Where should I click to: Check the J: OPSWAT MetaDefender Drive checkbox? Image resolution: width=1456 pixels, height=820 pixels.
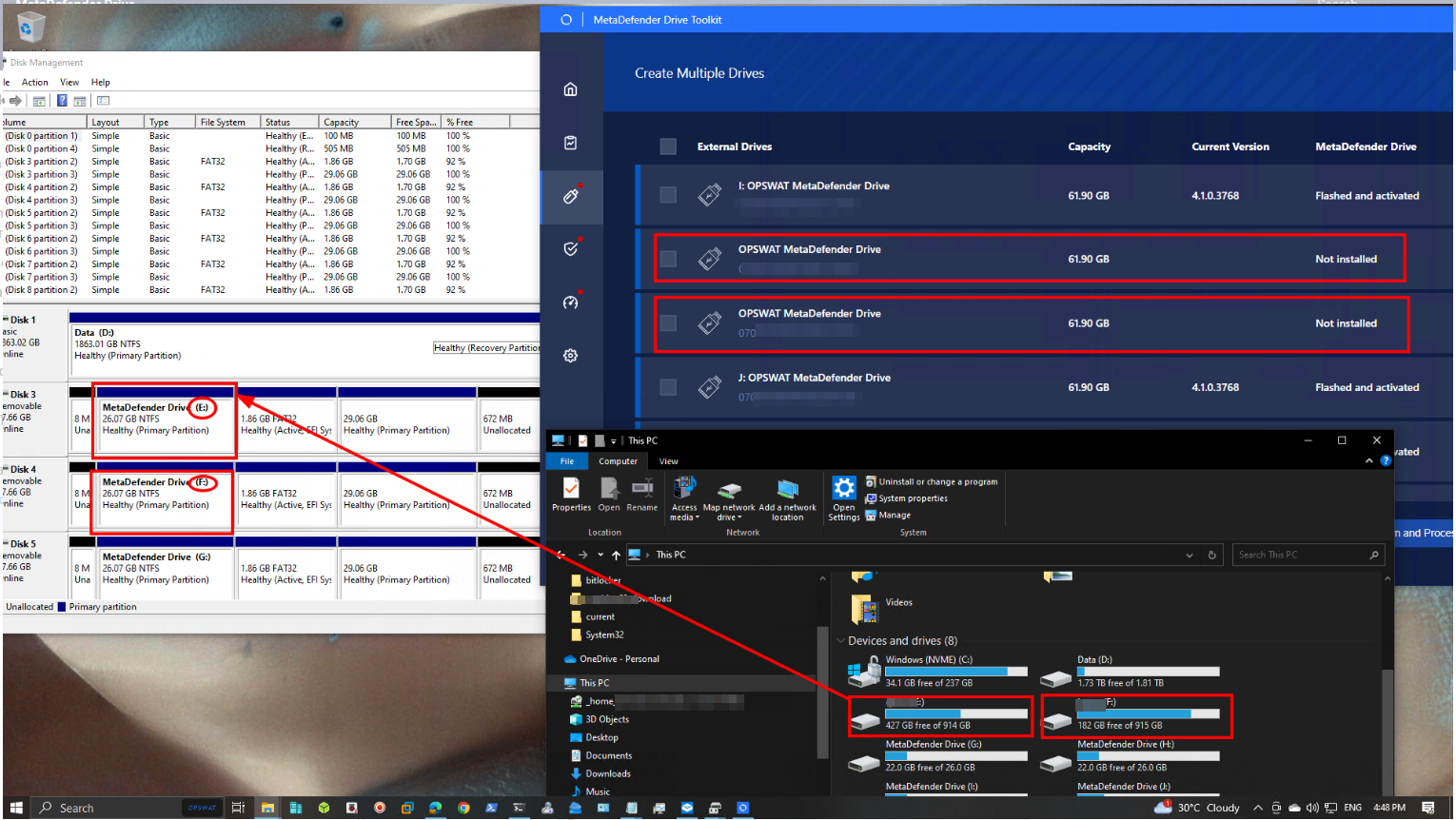click(x=668, y=387)
